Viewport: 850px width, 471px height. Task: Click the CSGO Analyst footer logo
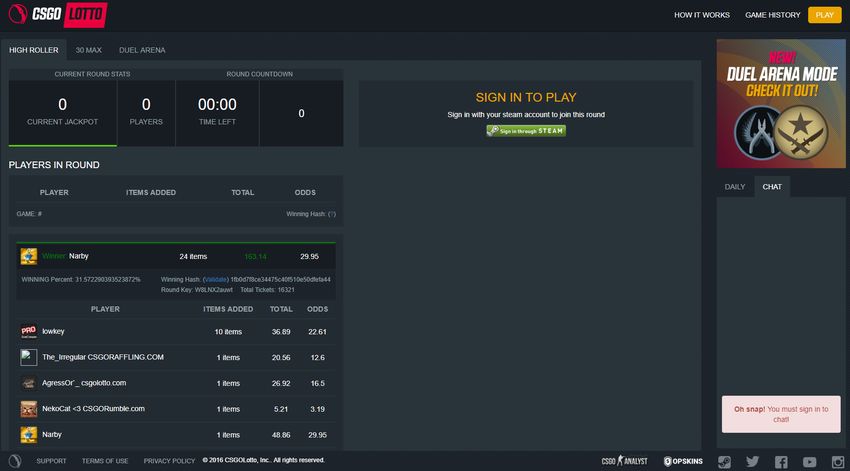click(x=624, y=461)
